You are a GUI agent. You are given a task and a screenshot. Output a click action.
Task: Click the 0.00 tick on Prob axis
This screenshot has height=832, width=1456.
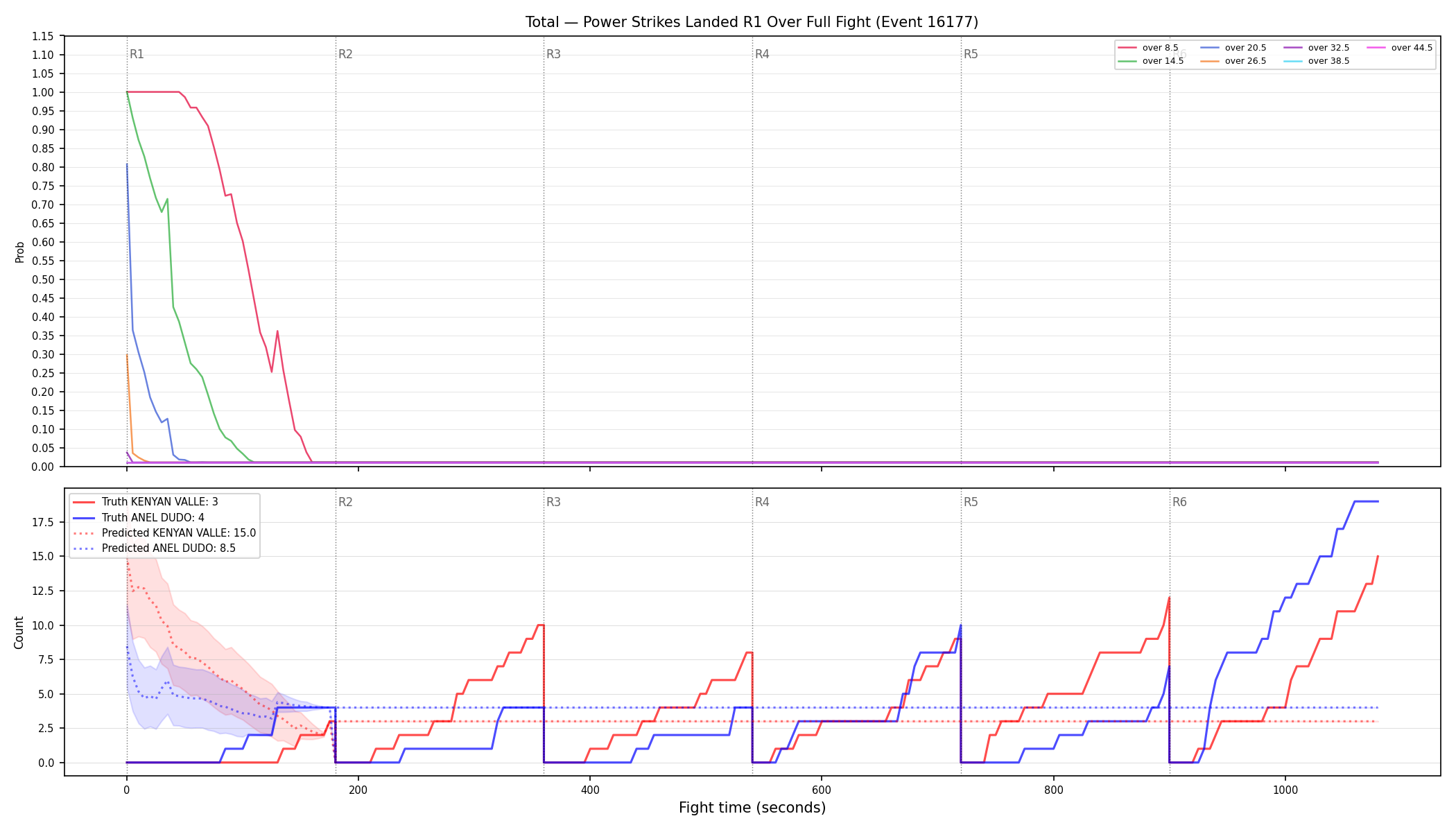click(42, 467)
